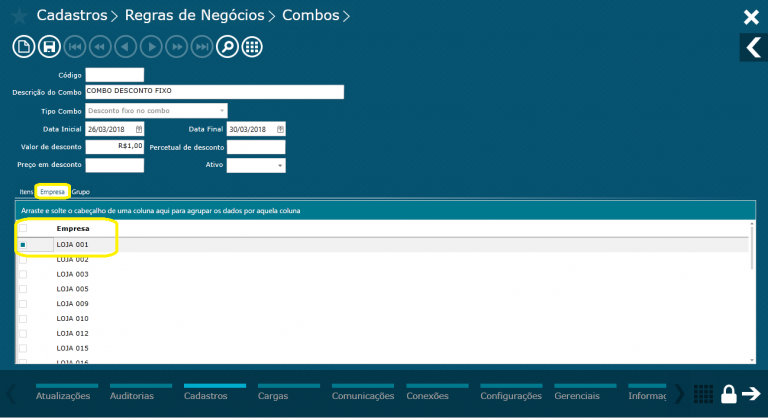Click the grid scrollbar up arrow
Viewport: 768px width, 418px height.
[752, 224]
